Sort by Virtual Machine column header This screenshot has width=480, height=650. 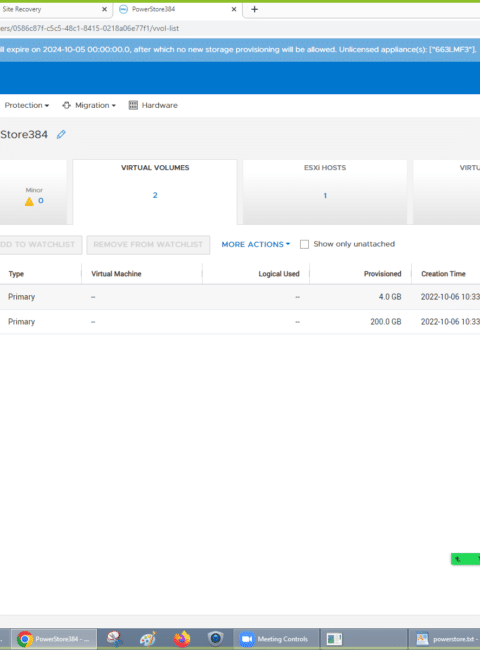coord(116,274)
